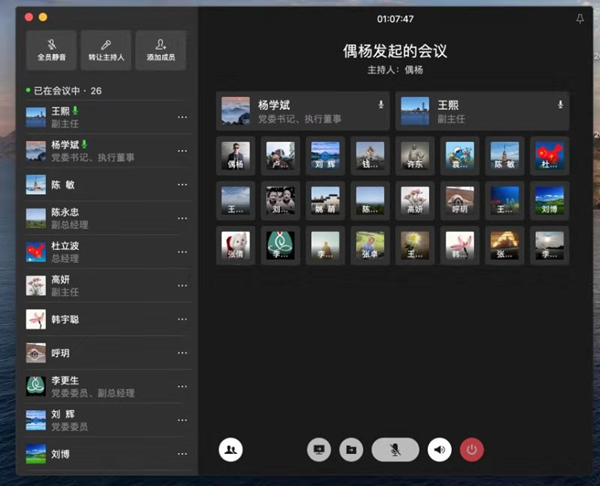Click the 已在会议中 · 26 header

64,91
